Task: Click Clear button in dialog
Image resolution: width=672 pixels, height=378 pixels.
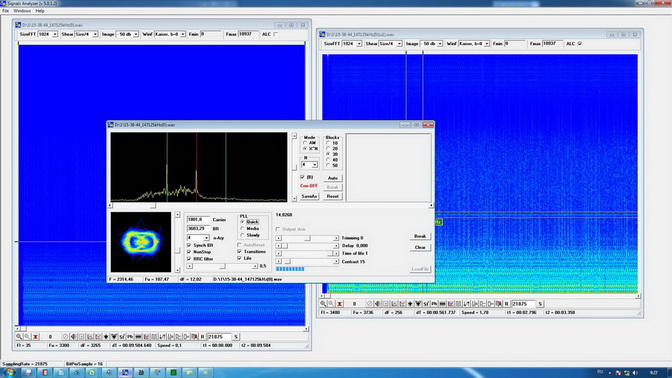Action: [420, 247]
